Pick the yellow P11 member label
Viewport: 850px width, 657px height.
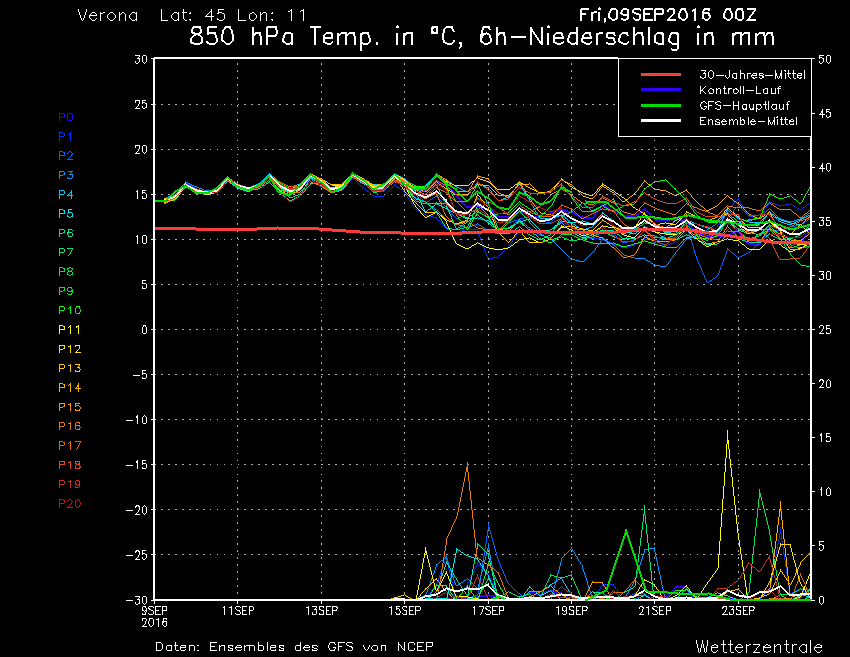click(69, 330)
